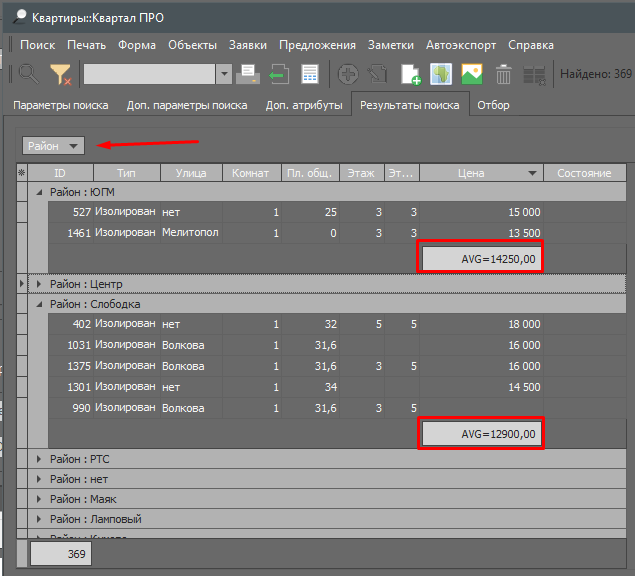Expand the Район : Центр group
635x576 pixels.
[x=40, y=284]
